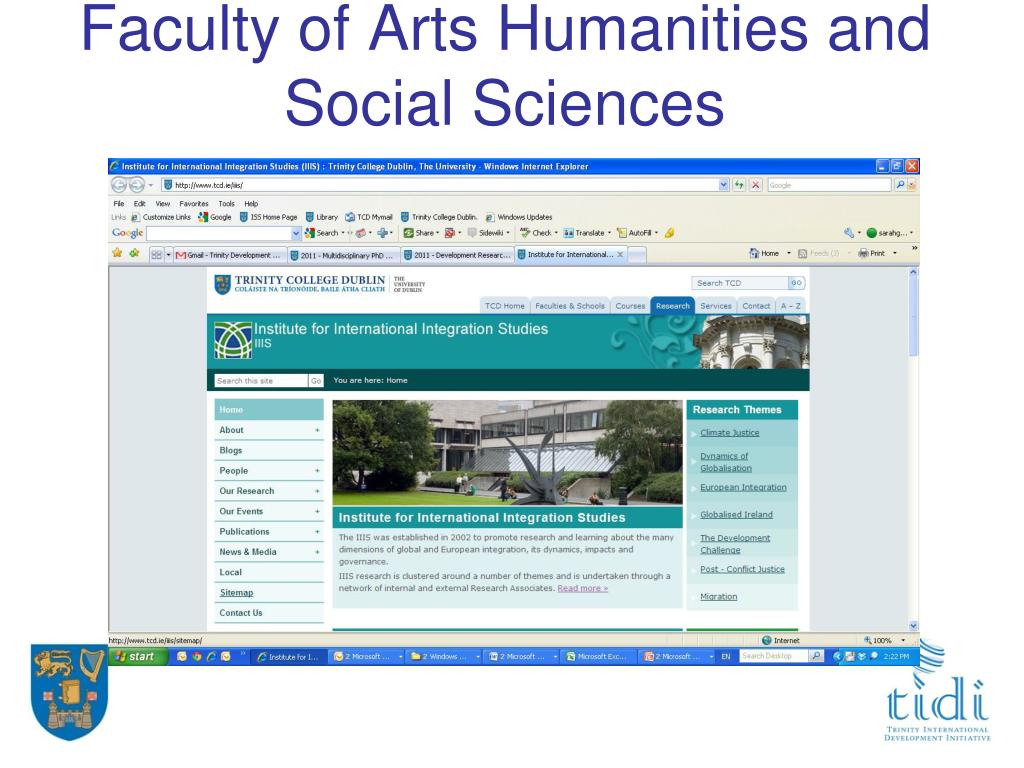Click the Print icon in the command bar
The image size is (1024, 768).
863,253
